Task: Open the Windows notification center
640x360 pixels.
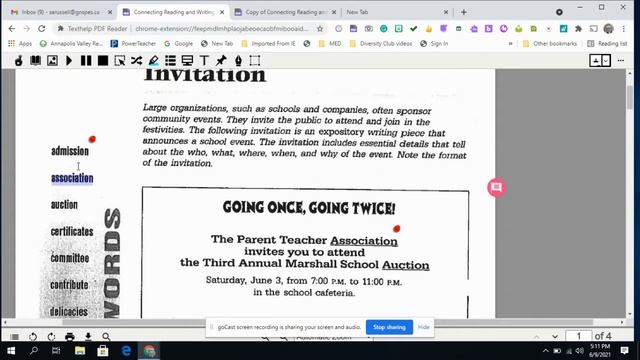Action: pyautogui.click(x=624, y=350)
